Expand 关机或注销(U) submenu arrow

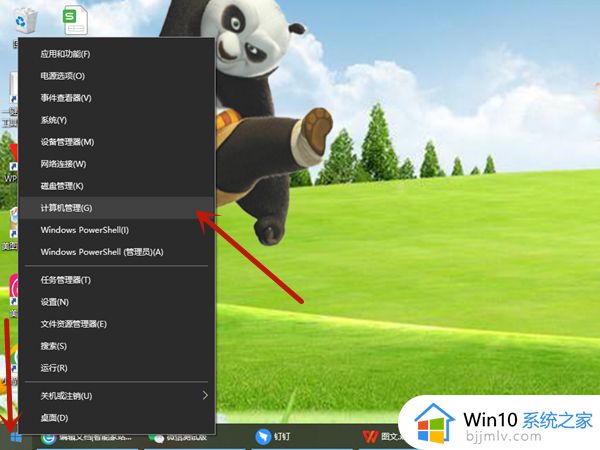tap(205, 395)
